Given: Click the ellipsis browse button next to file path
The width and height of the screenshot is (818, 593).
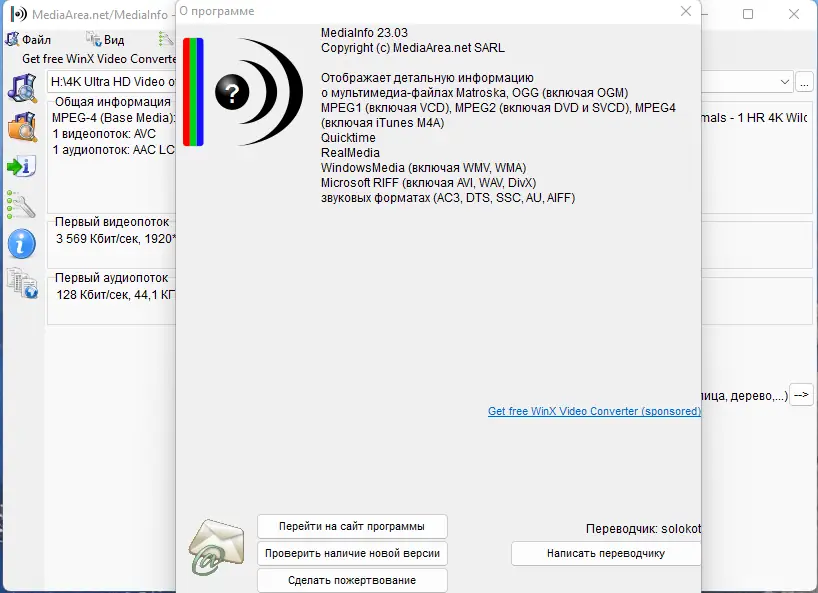Looking at the screenshot, I should (804, 82).
